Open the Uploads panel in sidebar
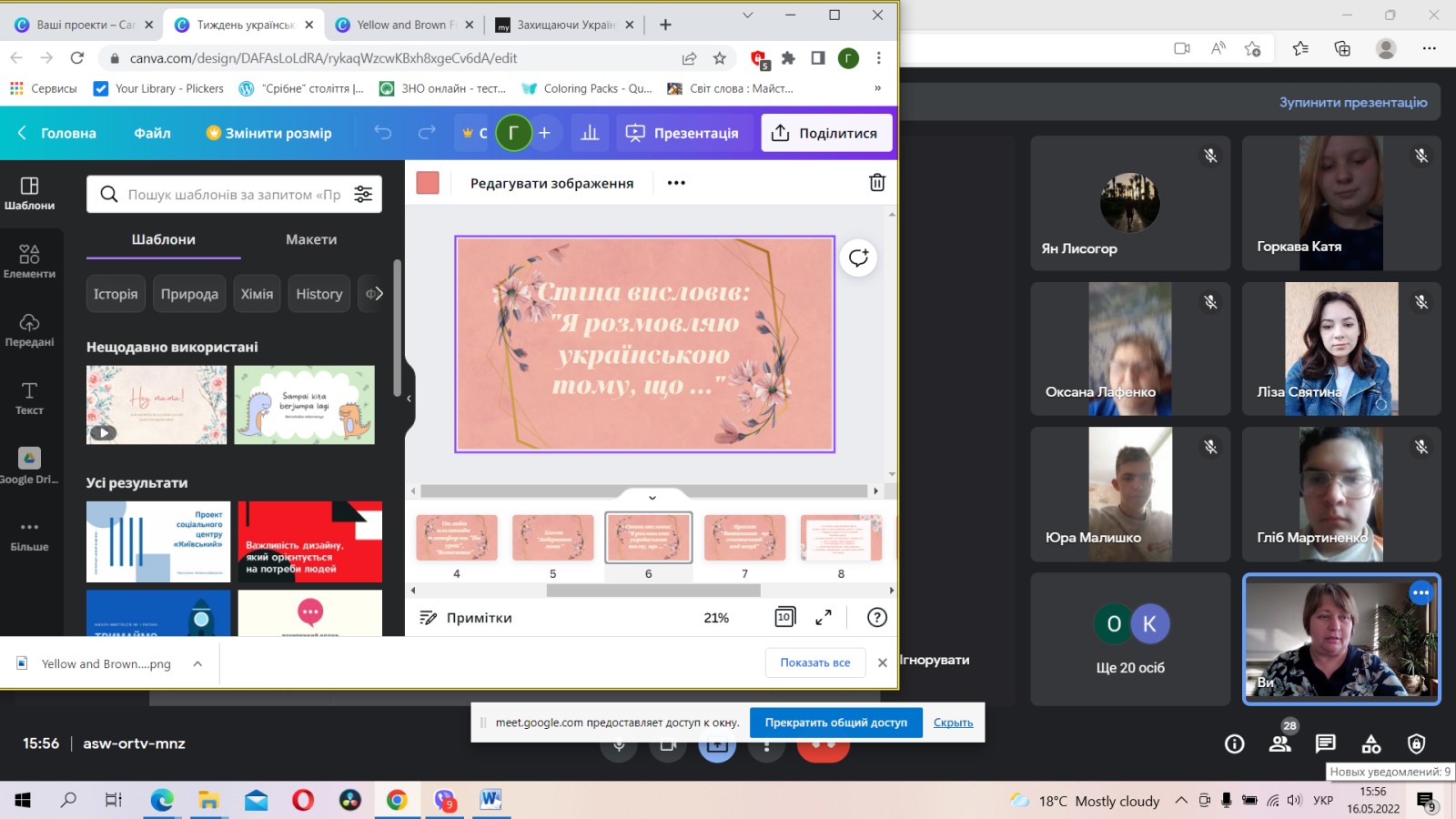The width and height of the screenshot is (1456, 819). (29, 329)
